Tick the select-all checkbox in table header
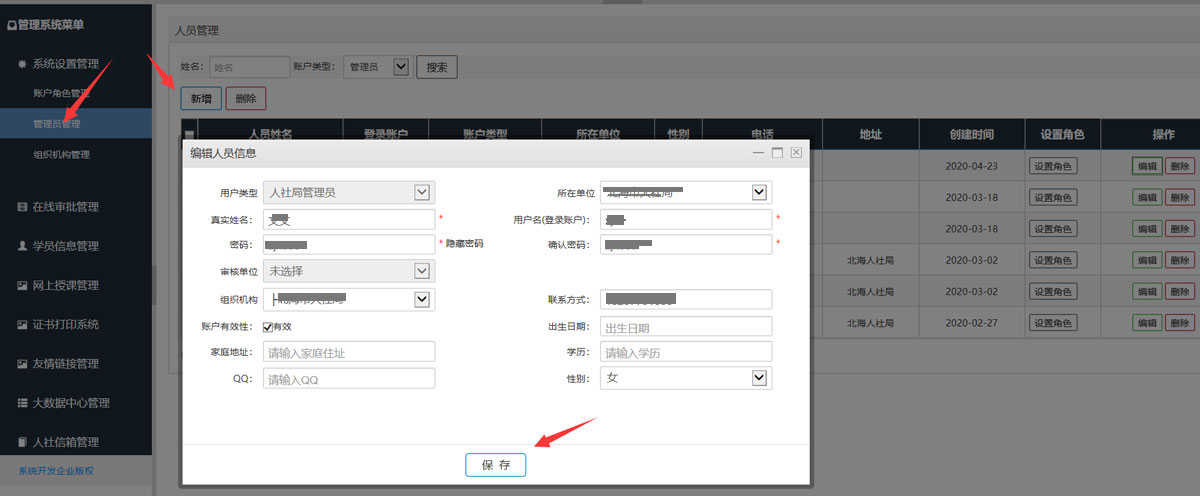The width and height of the screenshot is (1200, 496). pos(189,134)
